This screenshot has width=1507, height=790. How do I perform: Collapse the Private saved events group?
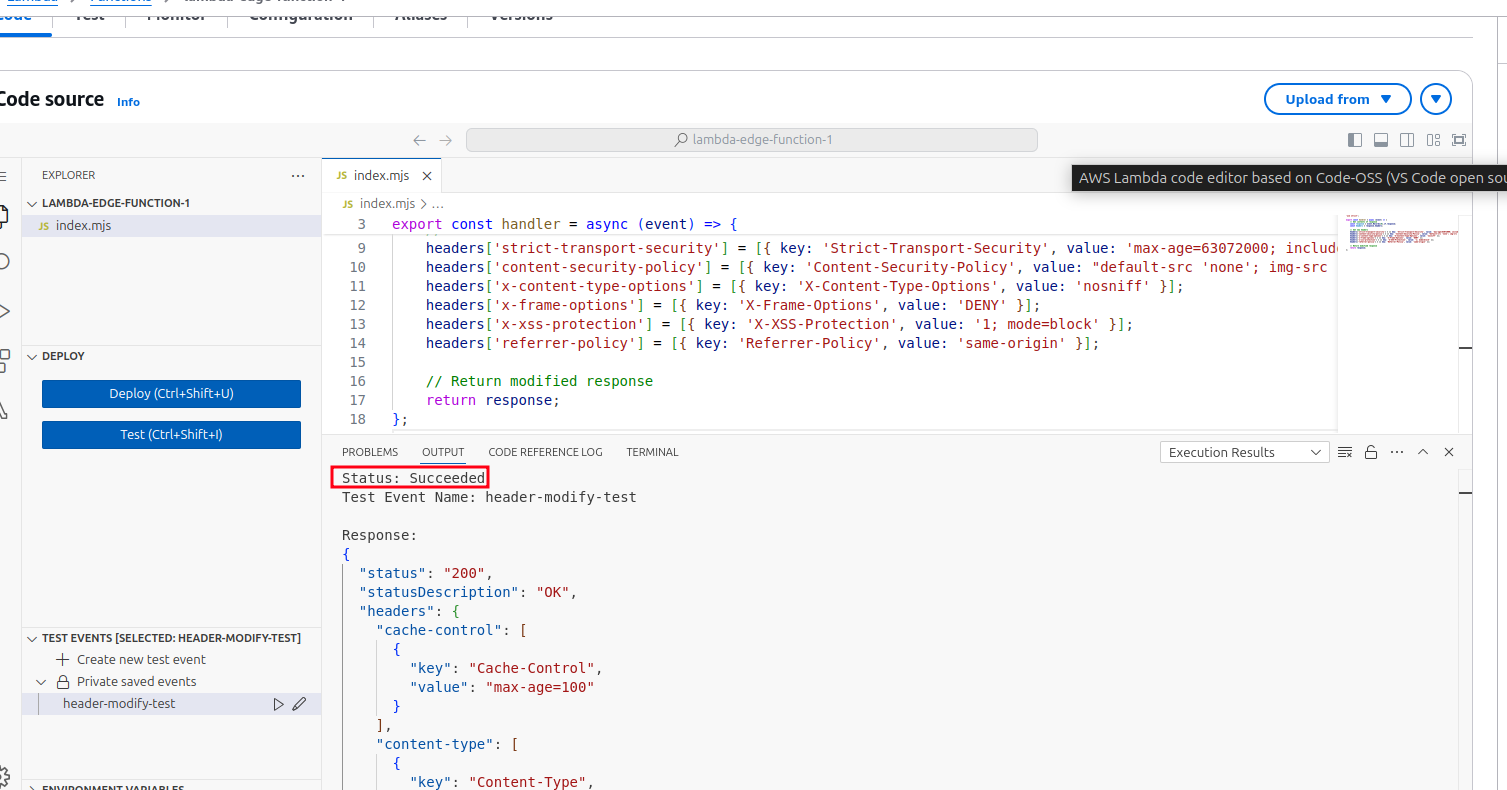tap(41, 682)
